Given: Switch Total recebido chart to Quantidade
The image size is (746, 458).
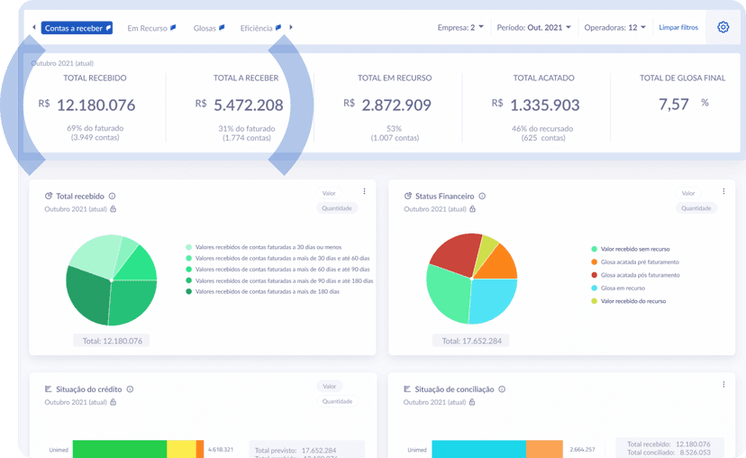Looking at the screenshot, I should pos(336,208).
